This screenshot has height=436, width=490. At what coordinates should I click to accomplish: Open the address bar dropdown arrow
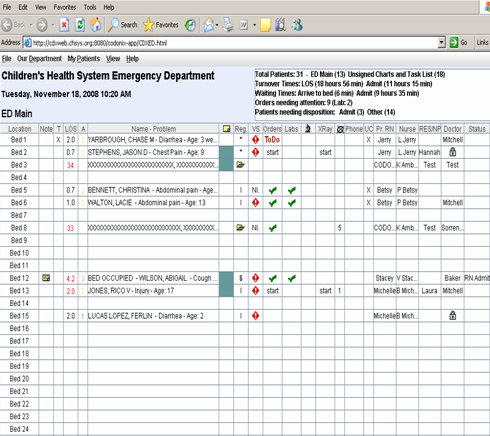coord(441,43)
